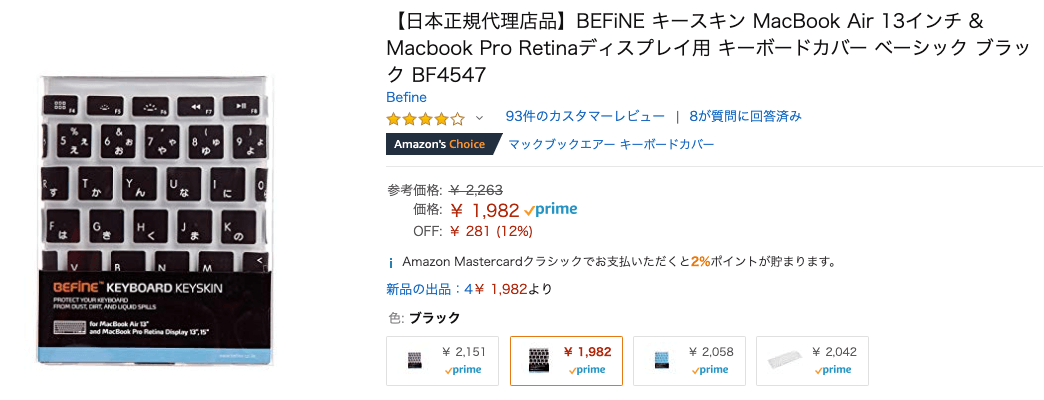This screenshot has height=400, width=1044.
Task: Select the ¥2,058 blue color variant swatch
Action: tap(689, 361)
